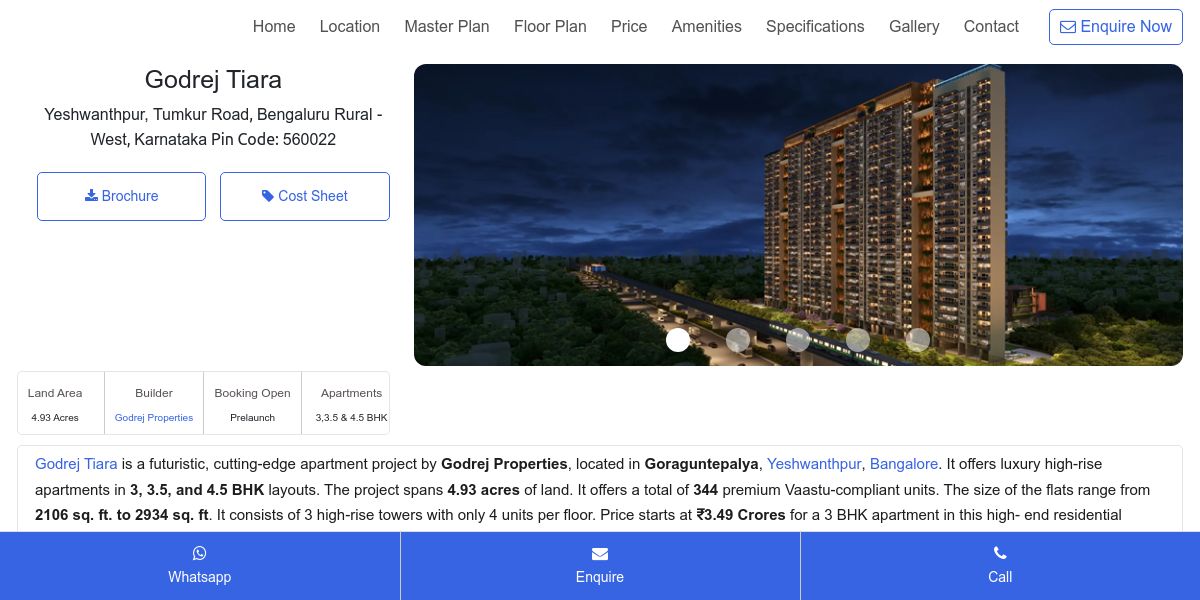This screenshot has width=1200, height=600.
Task: Click the phone icon above Call
Action: [1000, 553]
